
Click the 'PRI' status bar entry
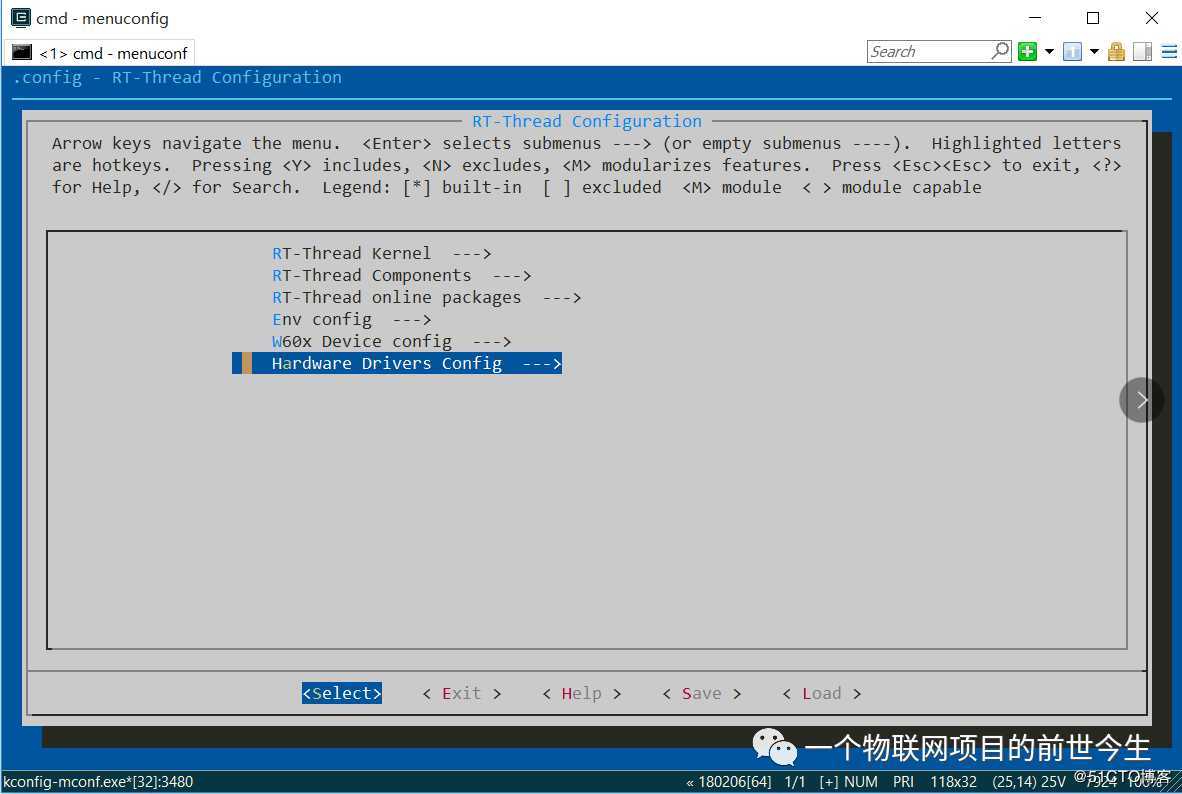coord(903,782)
